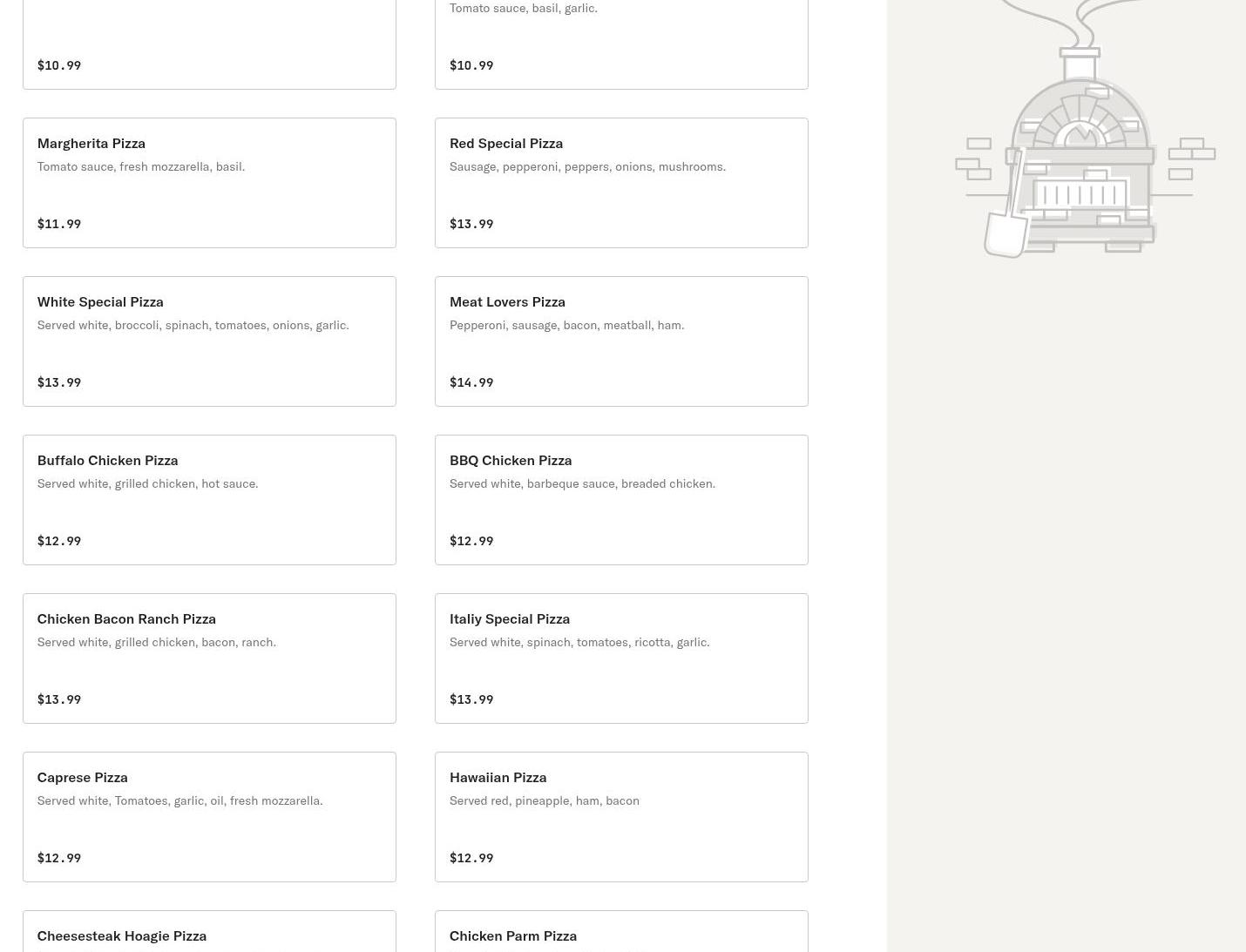Screen dimensions: 1246x952
Task: Click "Served red, pineapple, ham, bacon" description
Action: pyautogui.click(x=545, y=800)
